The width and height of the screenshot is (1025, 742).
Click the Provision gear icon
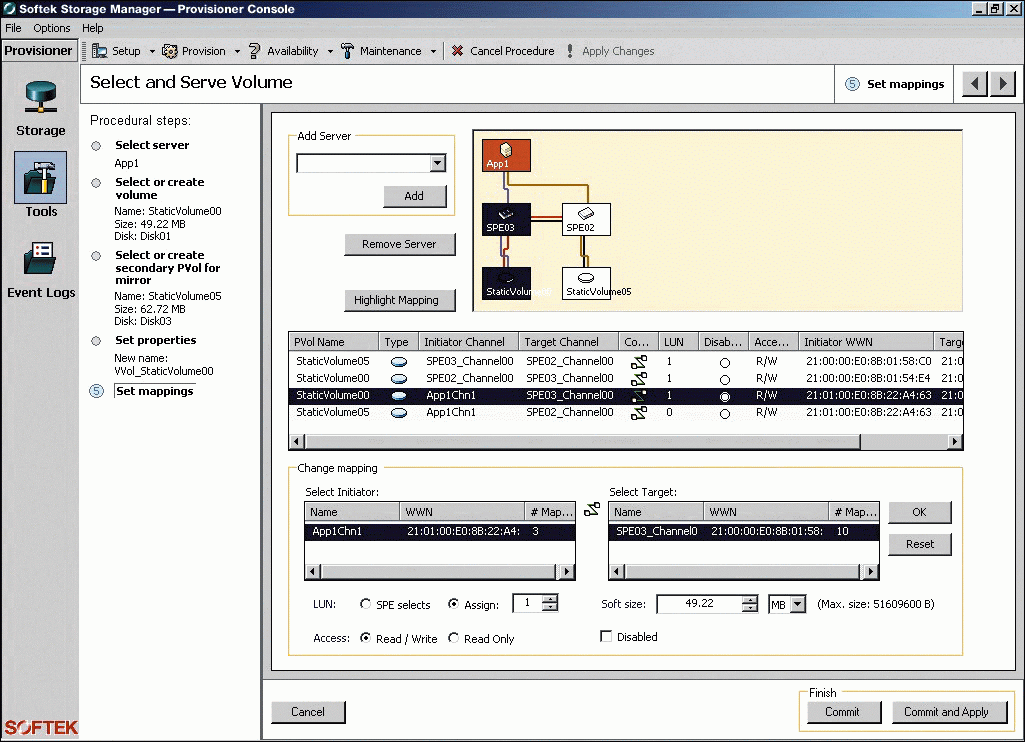(169, 51)
